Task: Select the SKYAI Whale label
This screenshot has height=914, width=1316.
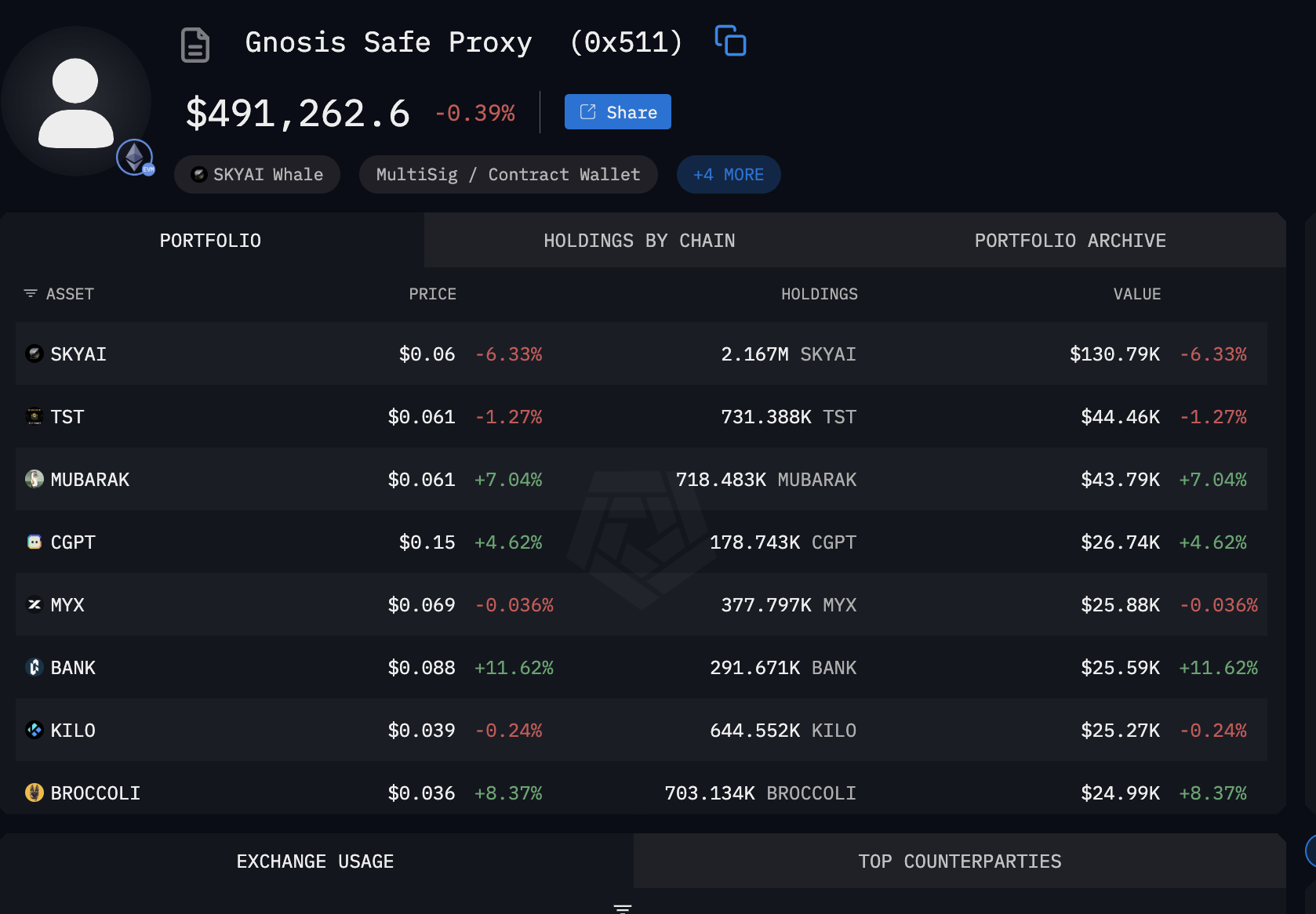Action: pos(256,174)
